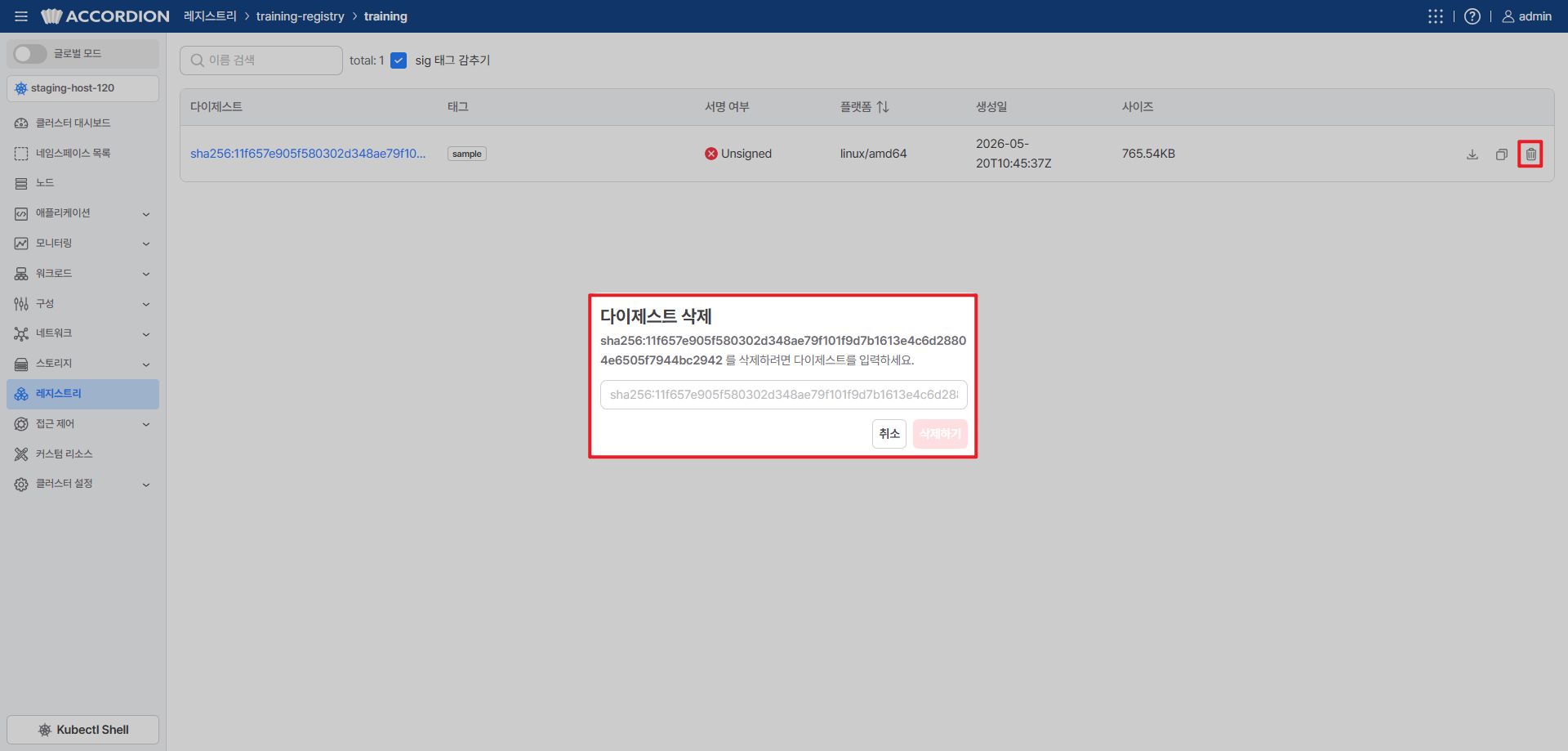Open 노드 in sidebar

point(82,183)
